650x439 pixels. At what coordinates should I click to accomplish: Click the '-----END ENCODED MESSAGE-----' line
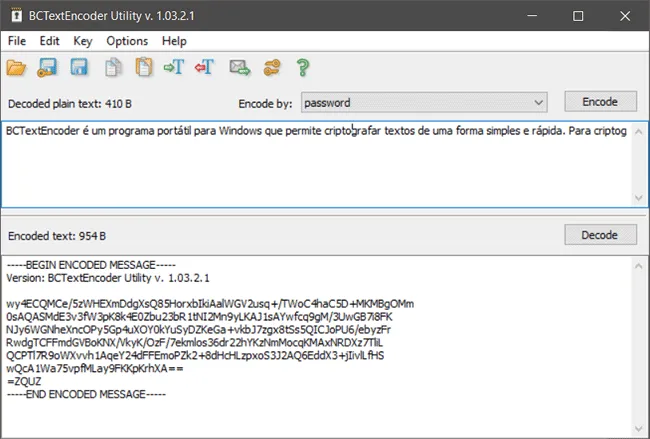(86, 394)
